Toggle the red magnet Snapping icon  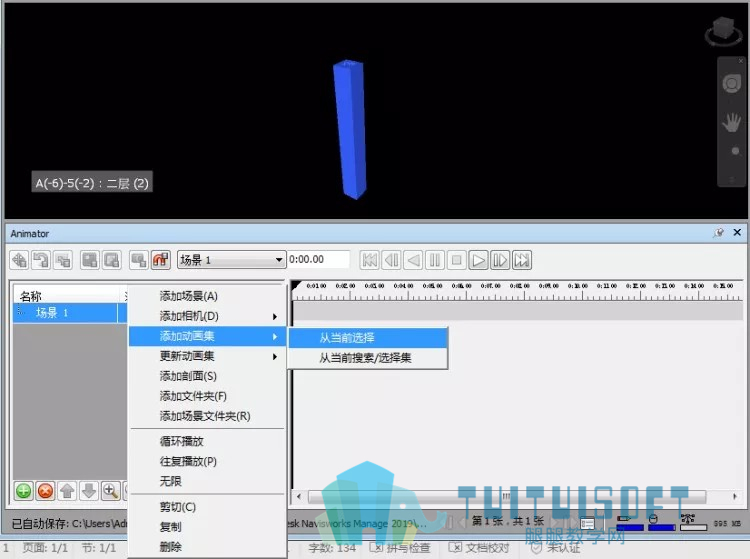pyautogui.click(x=161, y=260)
